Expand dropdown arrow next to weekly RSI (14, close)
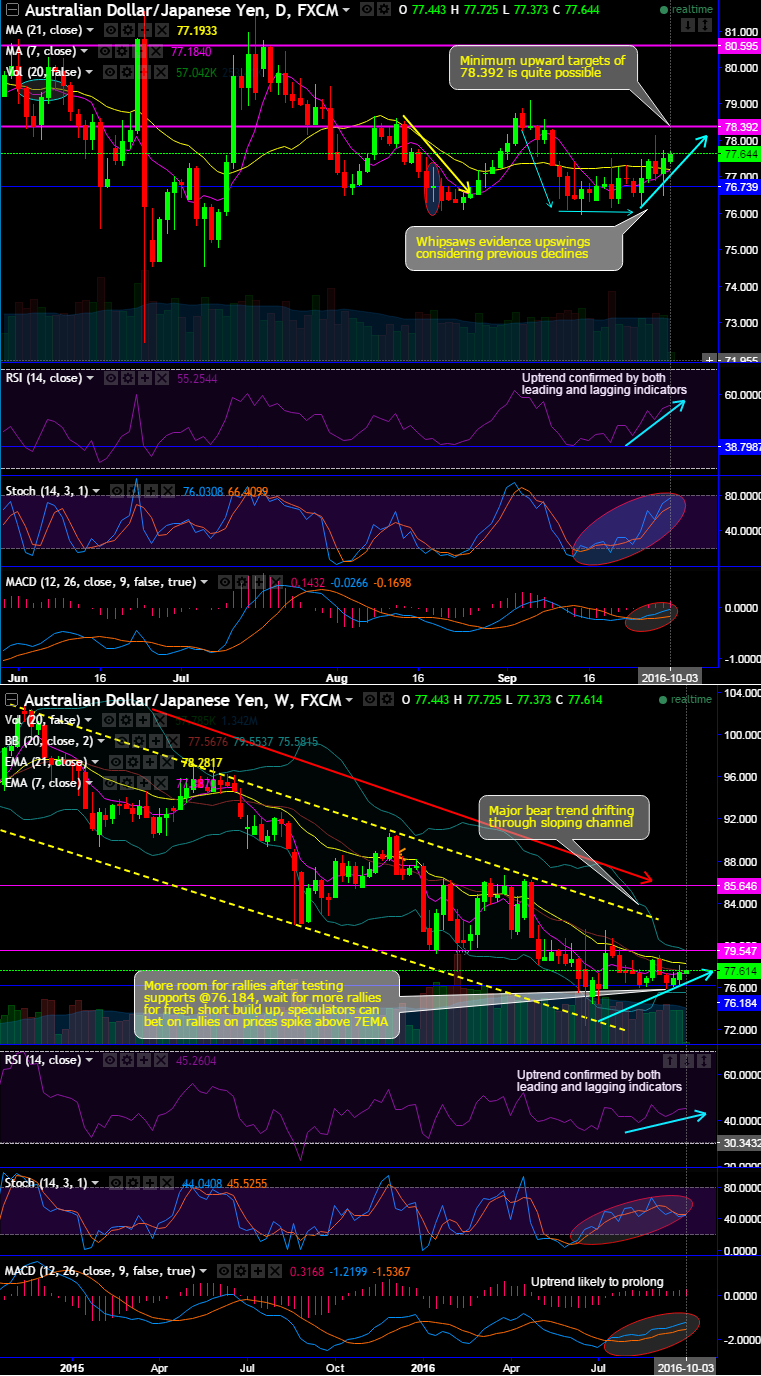The width and height of the screenshot is (761, 1376). 90,1059
